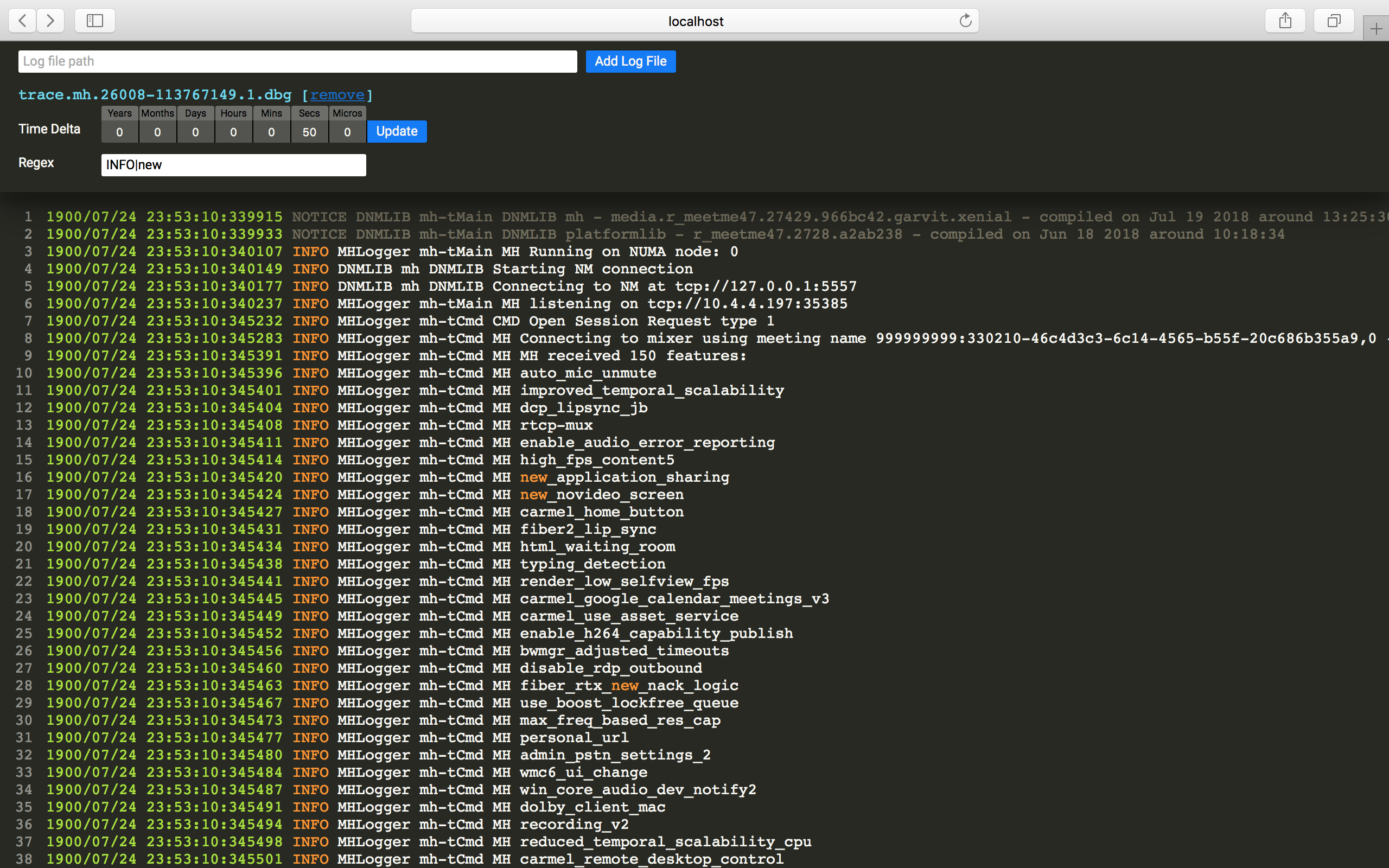1389x868 pixels.
Task: Click the Regex input with INFO|new
Action: (x=234, y=165)
